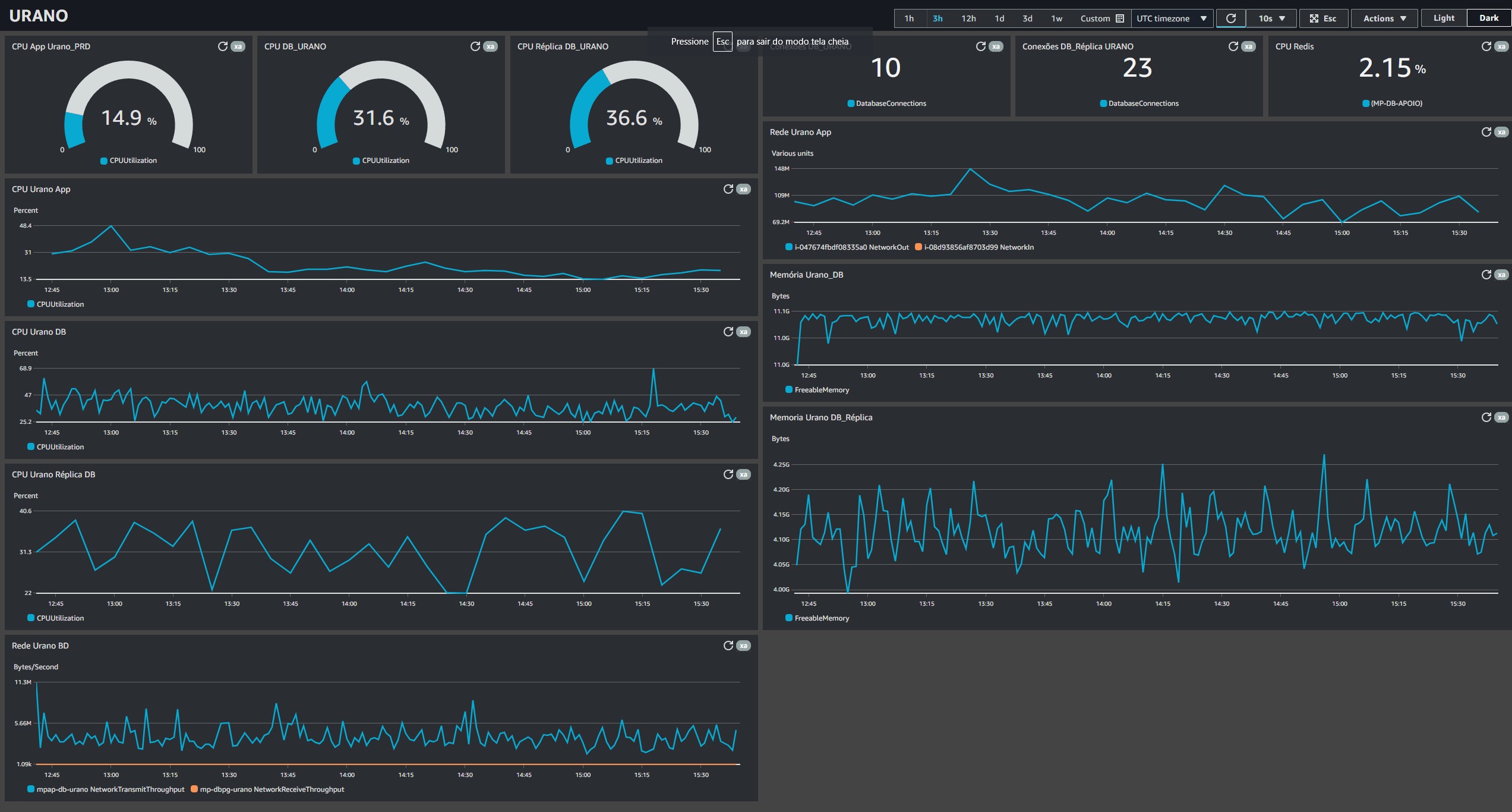This screenshot has width=1512, height=812.
Task: Refresh the CPU App Urano_PRD widget
Action: coord(223,46)
